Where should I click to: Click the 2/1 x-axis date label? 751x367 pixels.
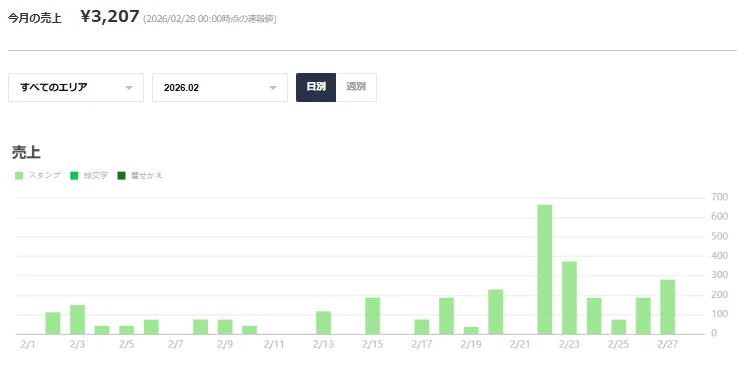[x=28, y=344]
